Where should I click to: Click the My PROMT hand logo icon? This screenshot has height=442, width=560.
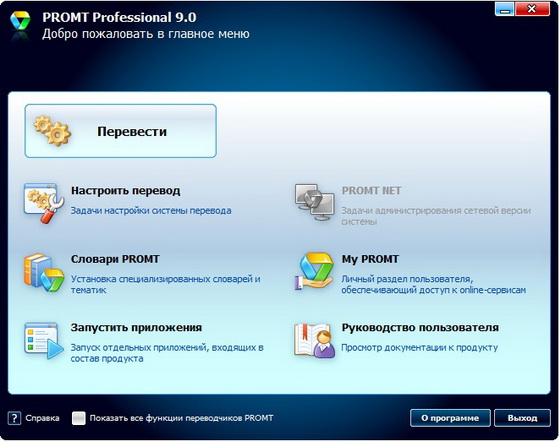point(314,271)
